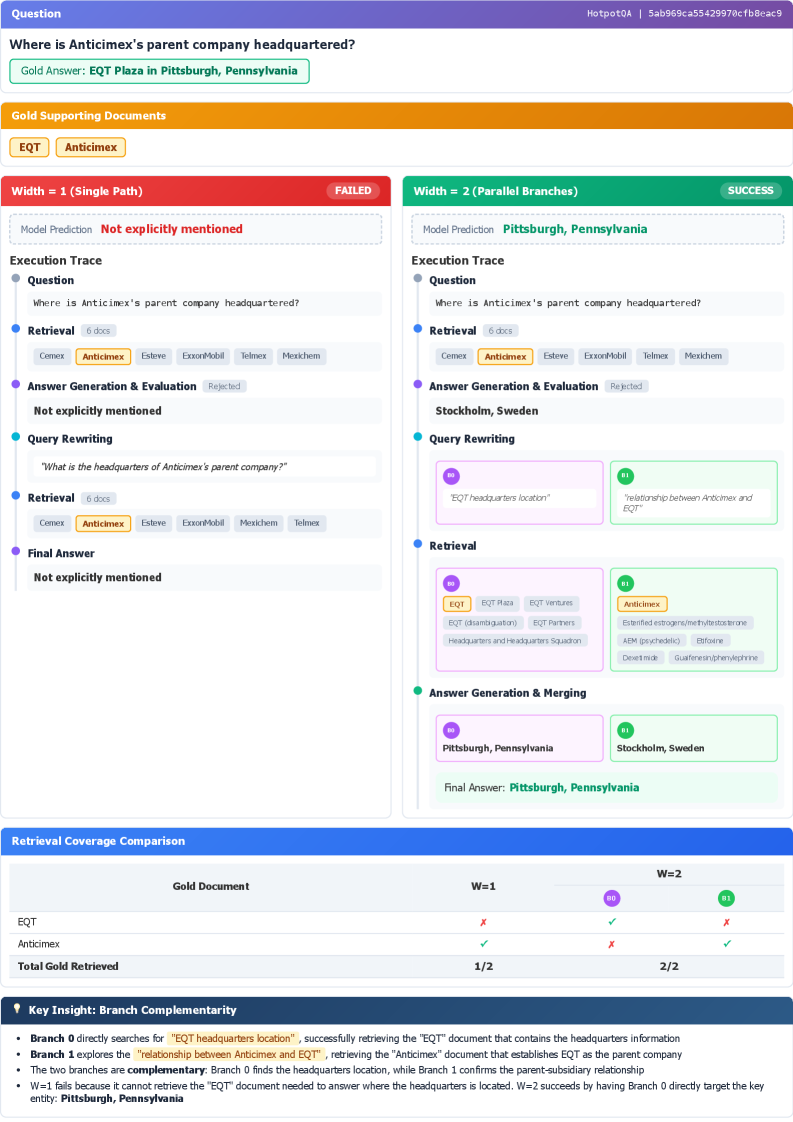This screenshot has width=793, height=1122.
Task: Open the EQT Plaza document chip
Action: pos(497,603)
